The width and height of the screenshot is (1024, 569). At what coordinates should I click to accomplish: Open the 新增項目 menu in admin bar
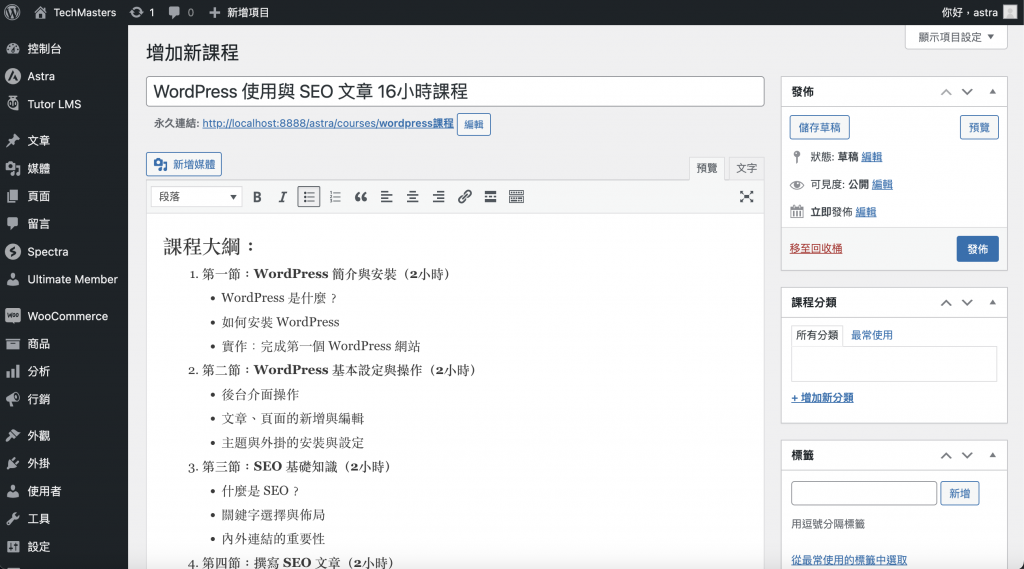(239, 12)
